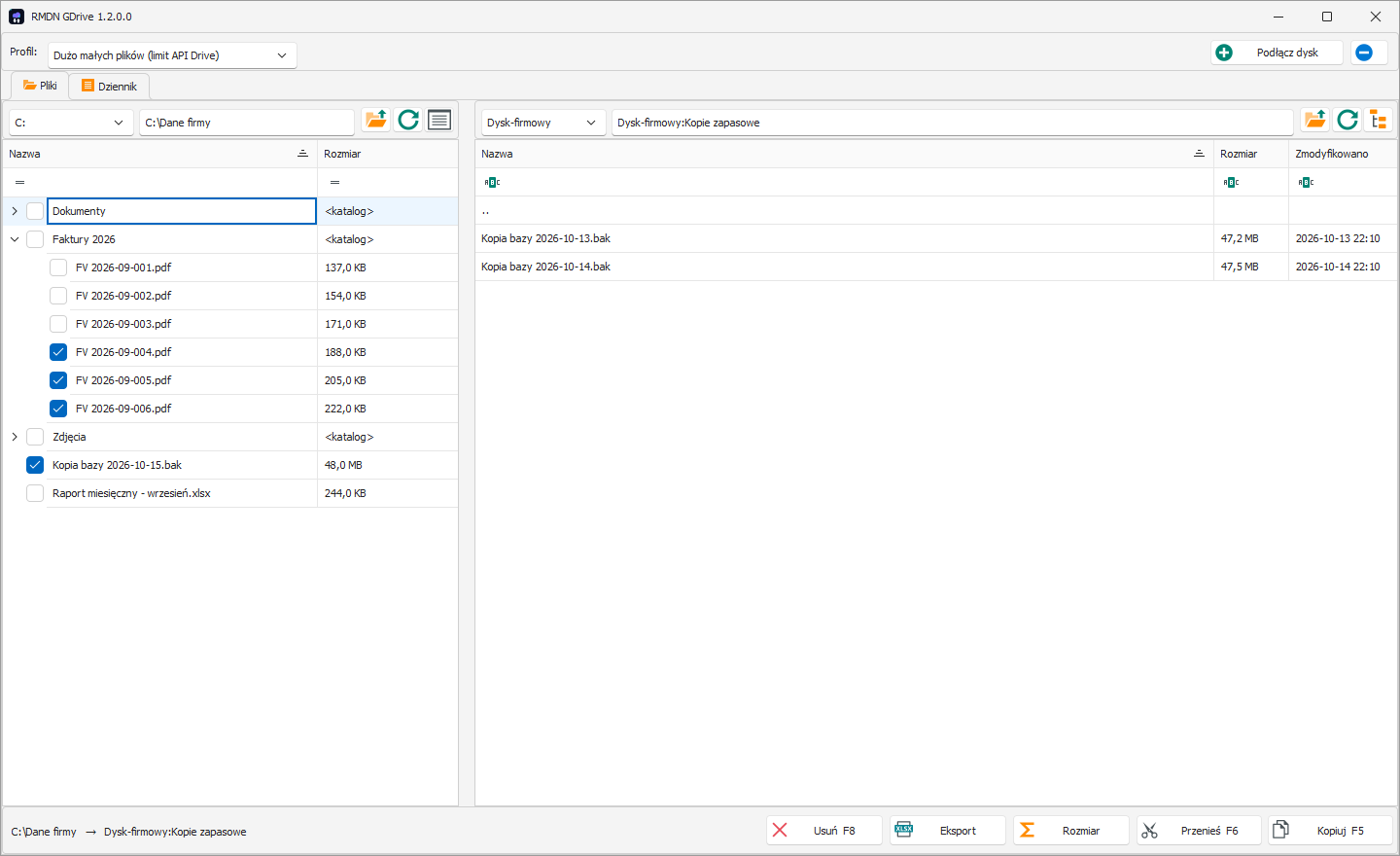Viewport: 1400px width, 856px height.
Task: Open the Nazwa filter icon in remote panel
Action: pyautogui.click(x=492, y=182)
